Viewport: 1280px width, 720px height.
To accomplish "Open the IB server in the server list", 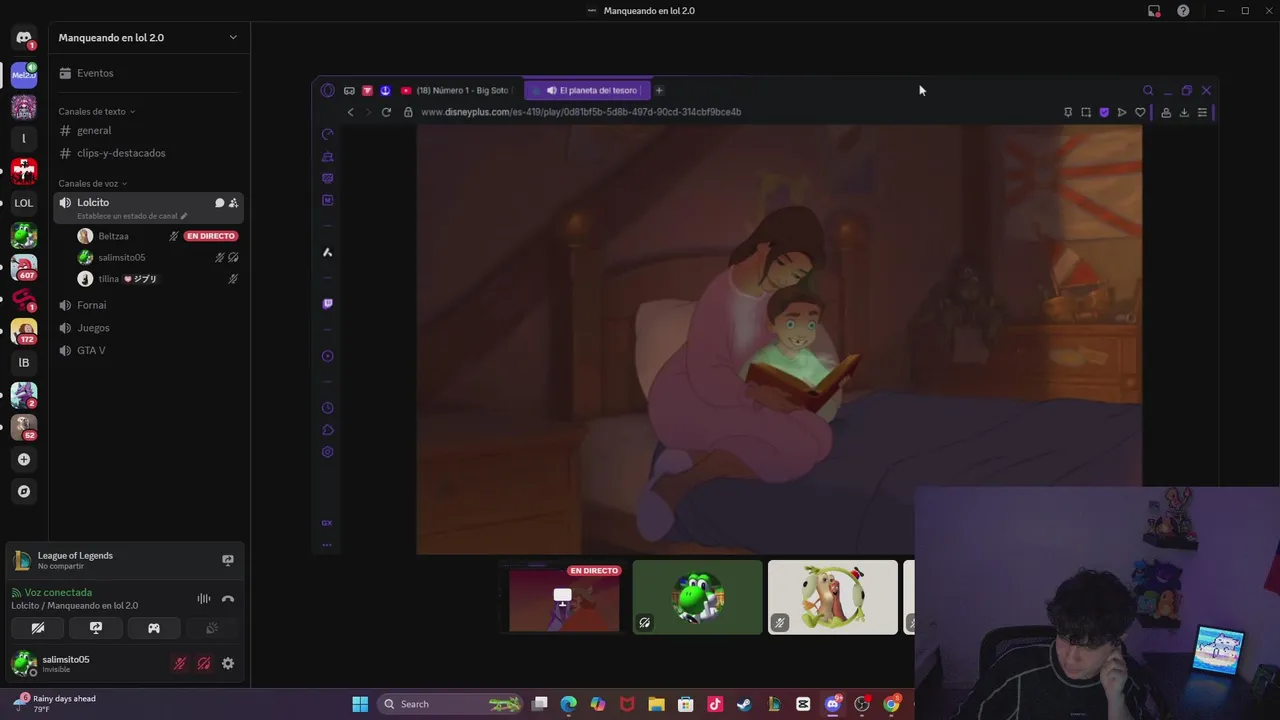I will (24, 363).
